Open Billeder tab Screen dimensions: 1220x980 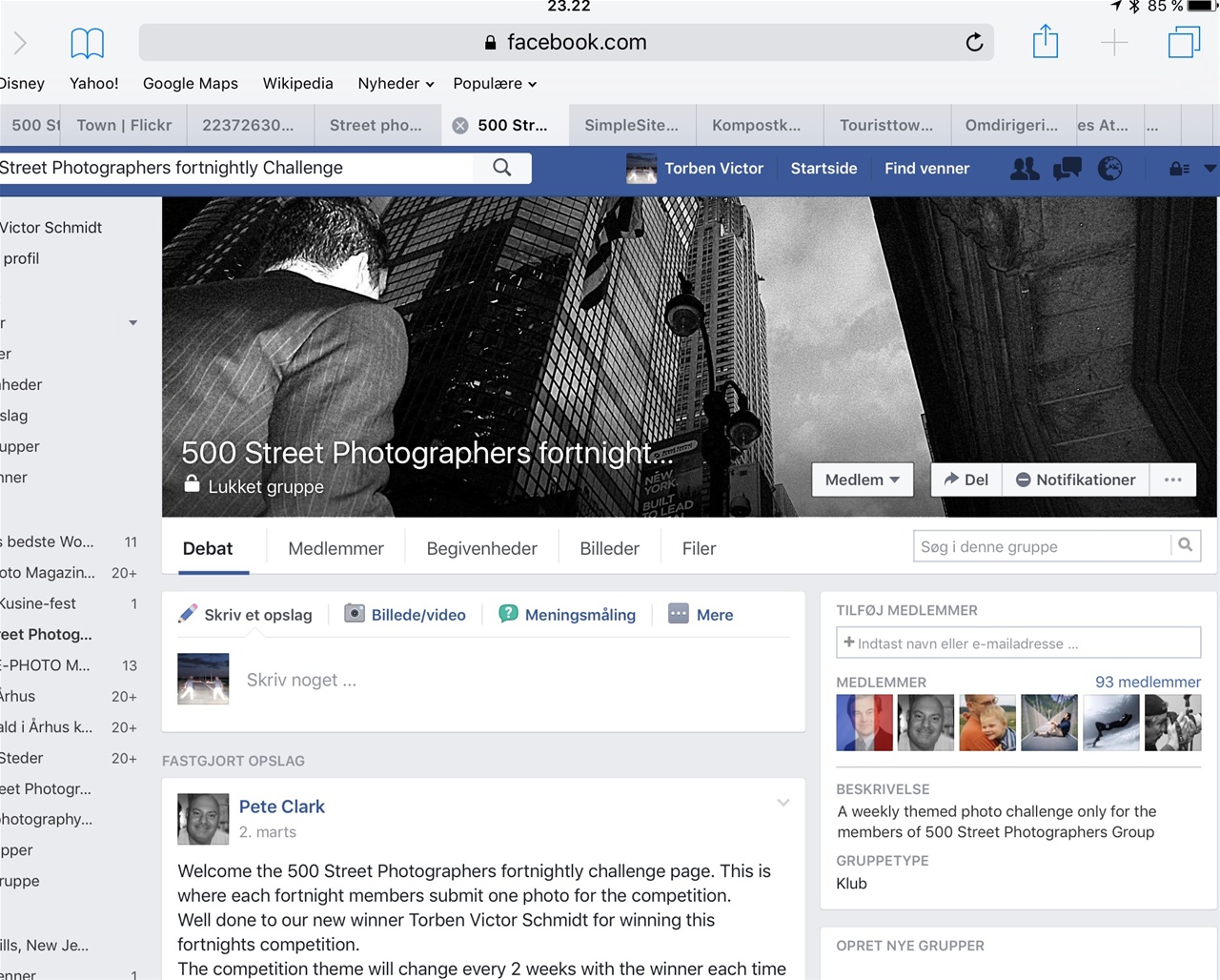click(609, 548)
